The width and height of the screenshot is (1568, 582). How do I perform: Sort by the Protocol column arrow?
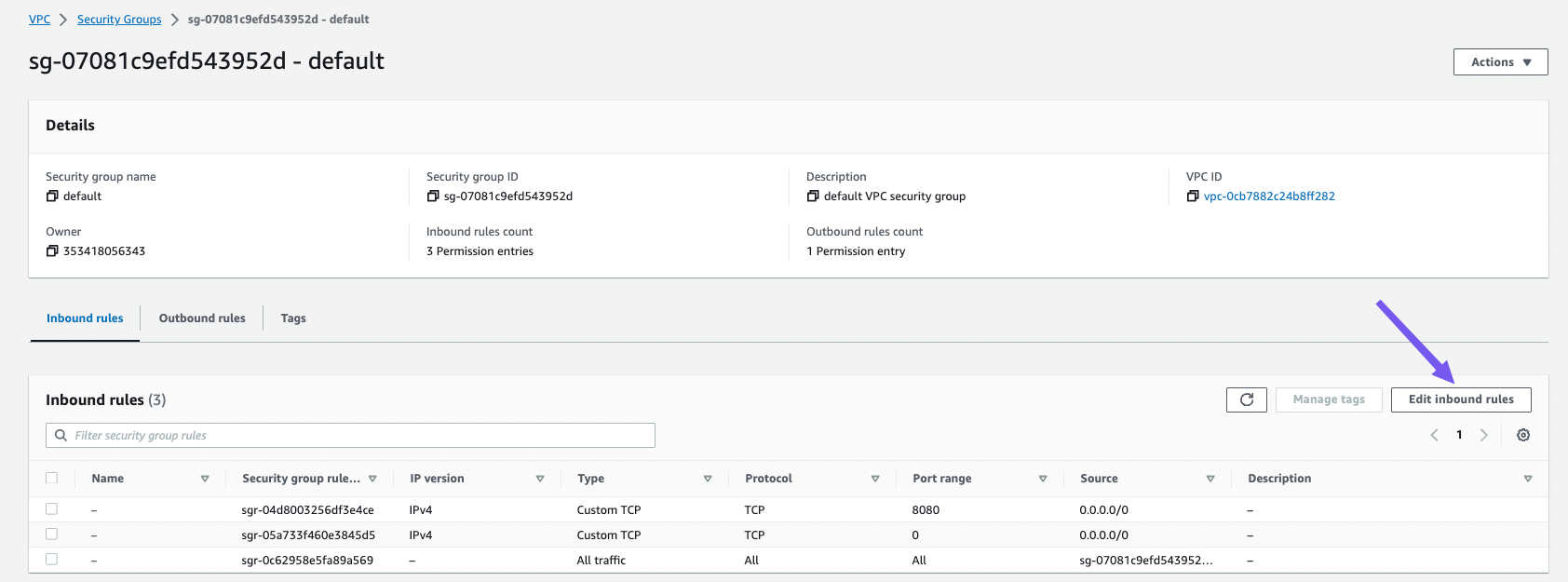pos(875,479)
